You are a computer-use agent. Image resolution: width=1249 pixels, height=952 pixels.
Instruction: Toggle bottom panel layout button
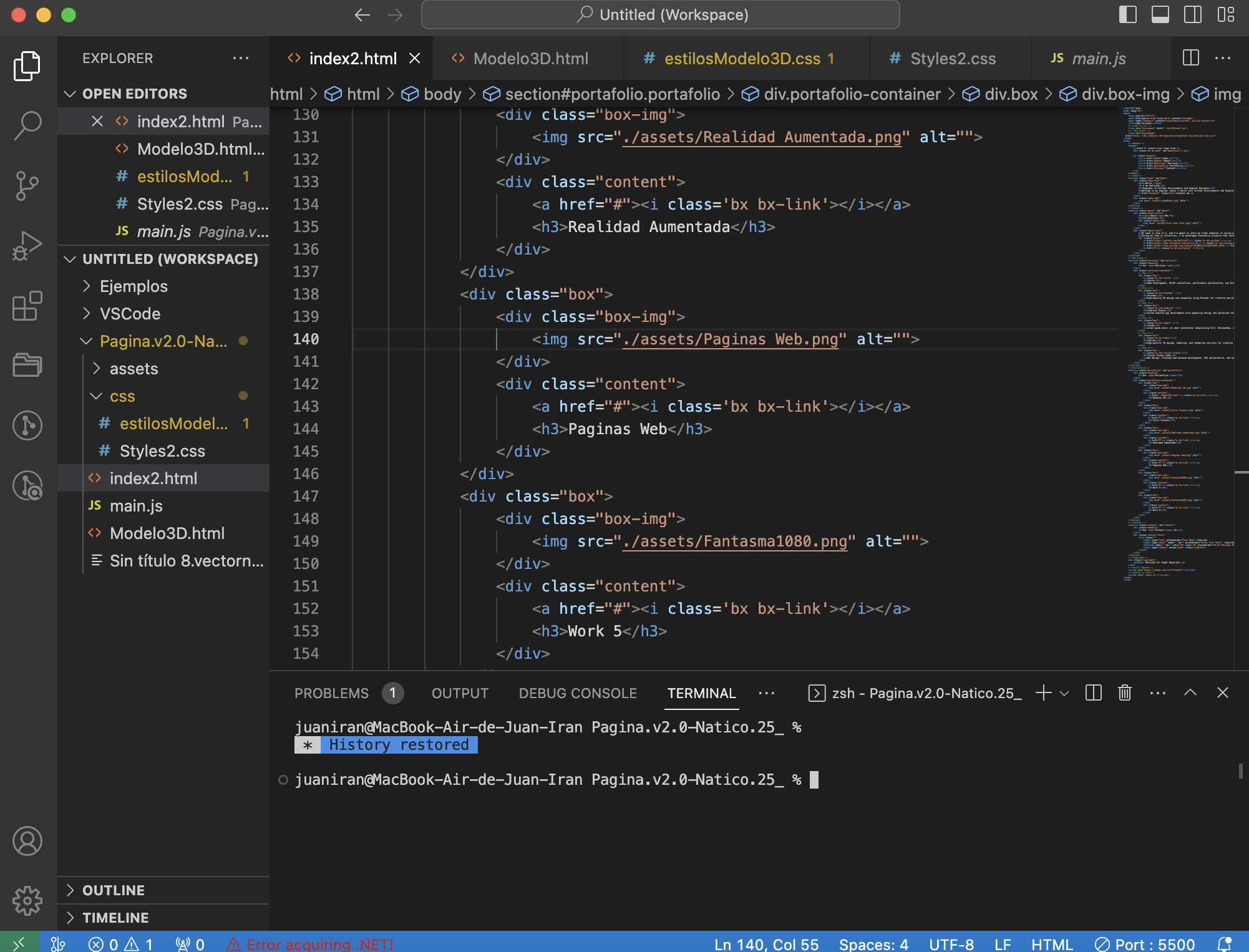coord(1160,14)
